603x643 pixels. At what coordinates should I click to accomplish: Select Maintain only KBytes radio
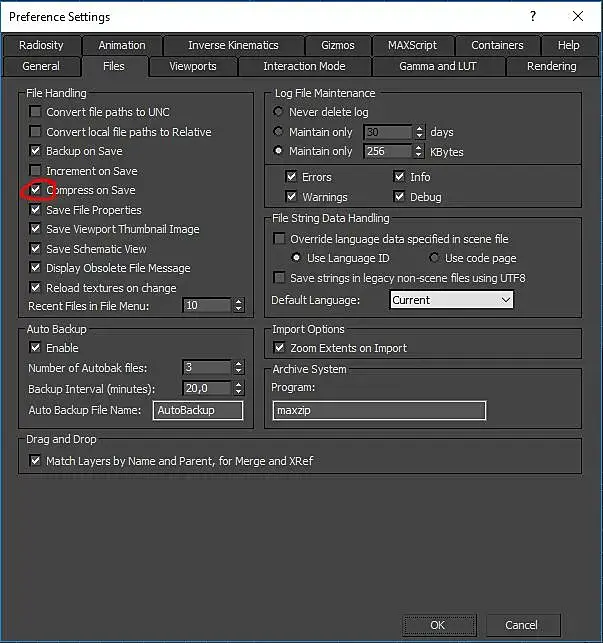278,151
